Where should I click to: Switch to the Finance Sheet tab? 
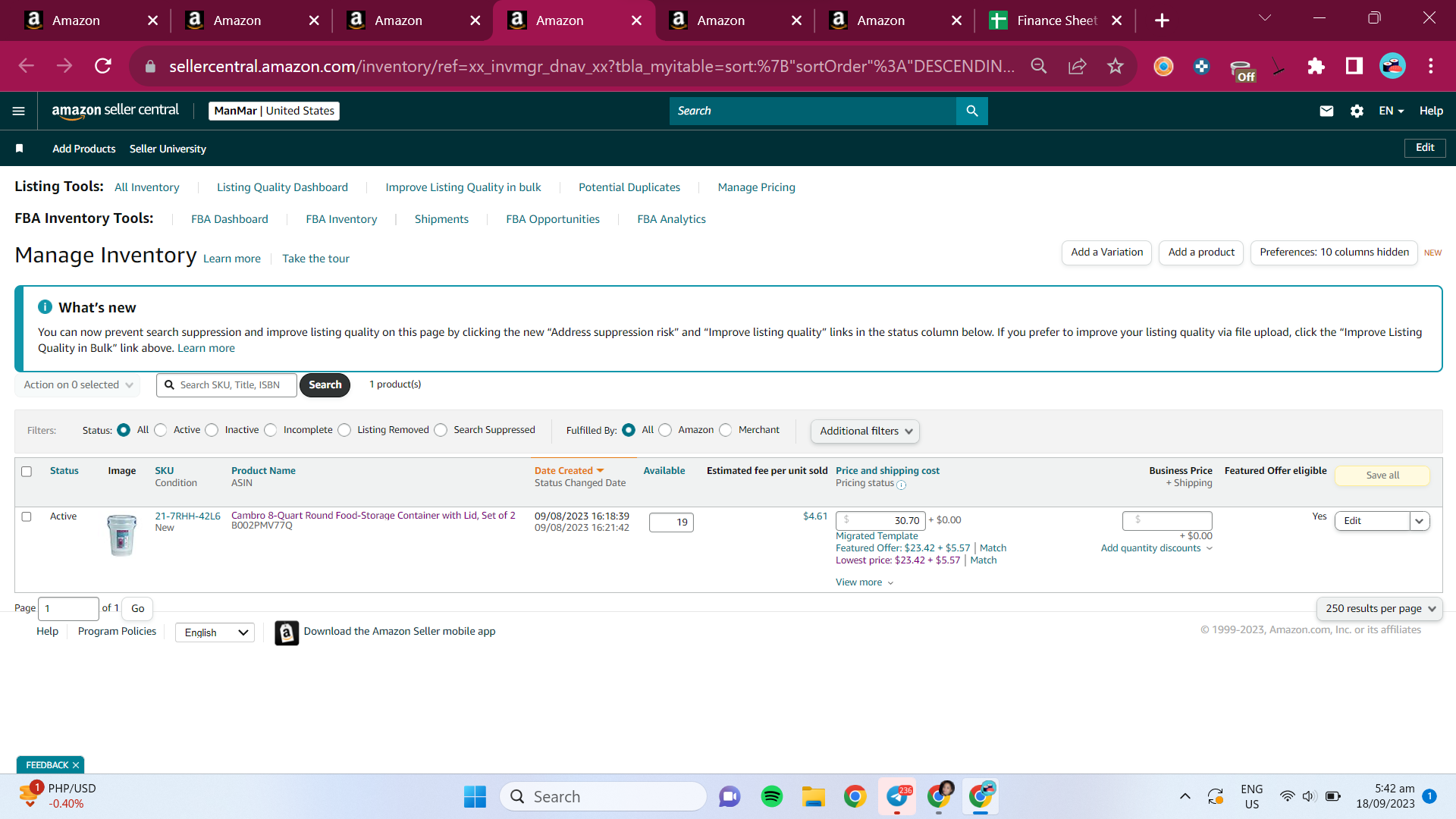(x=1055, y=20)
